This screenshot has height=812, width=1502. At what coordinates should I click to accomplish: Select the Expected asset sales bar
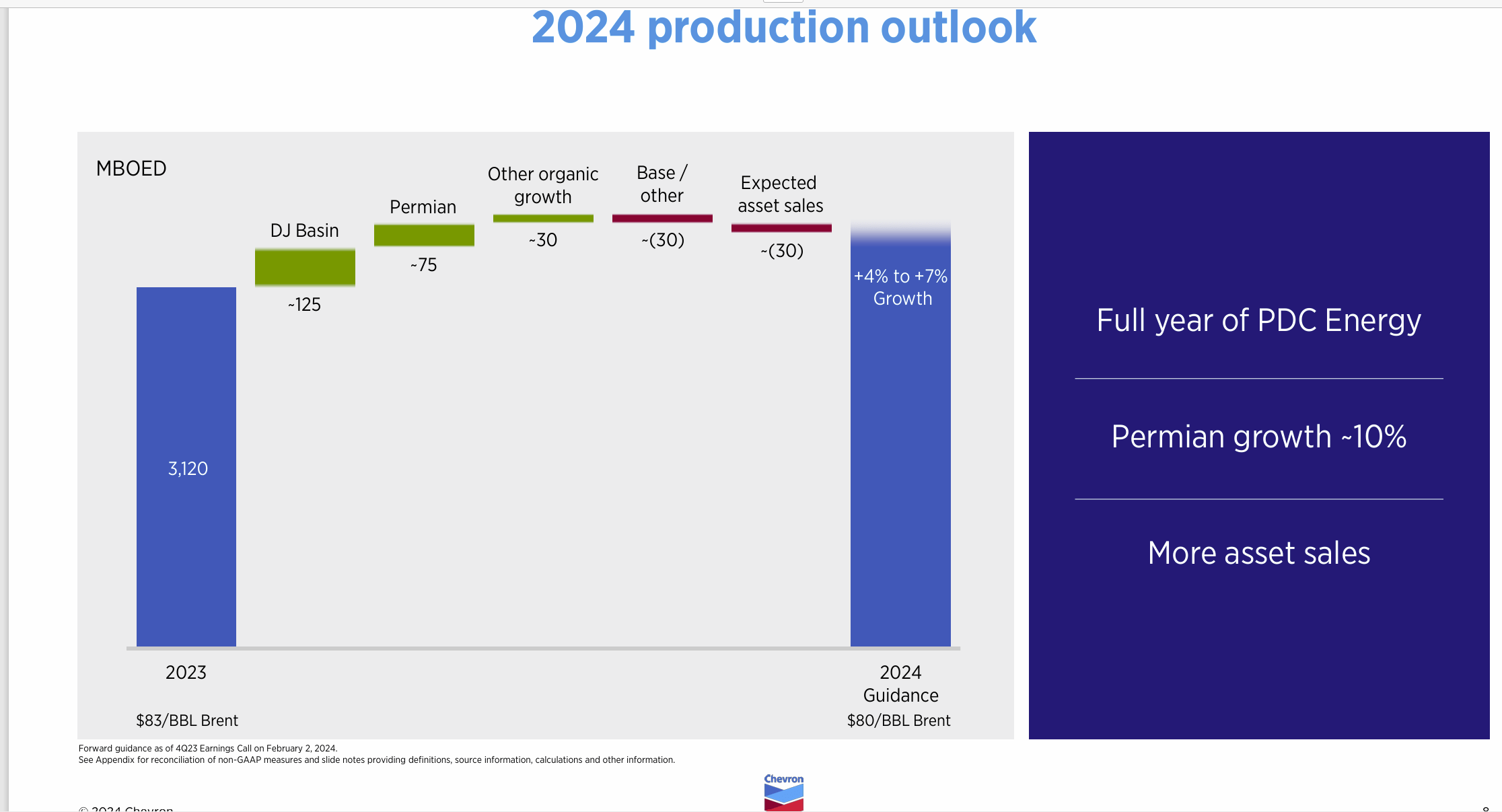point(781,228)
